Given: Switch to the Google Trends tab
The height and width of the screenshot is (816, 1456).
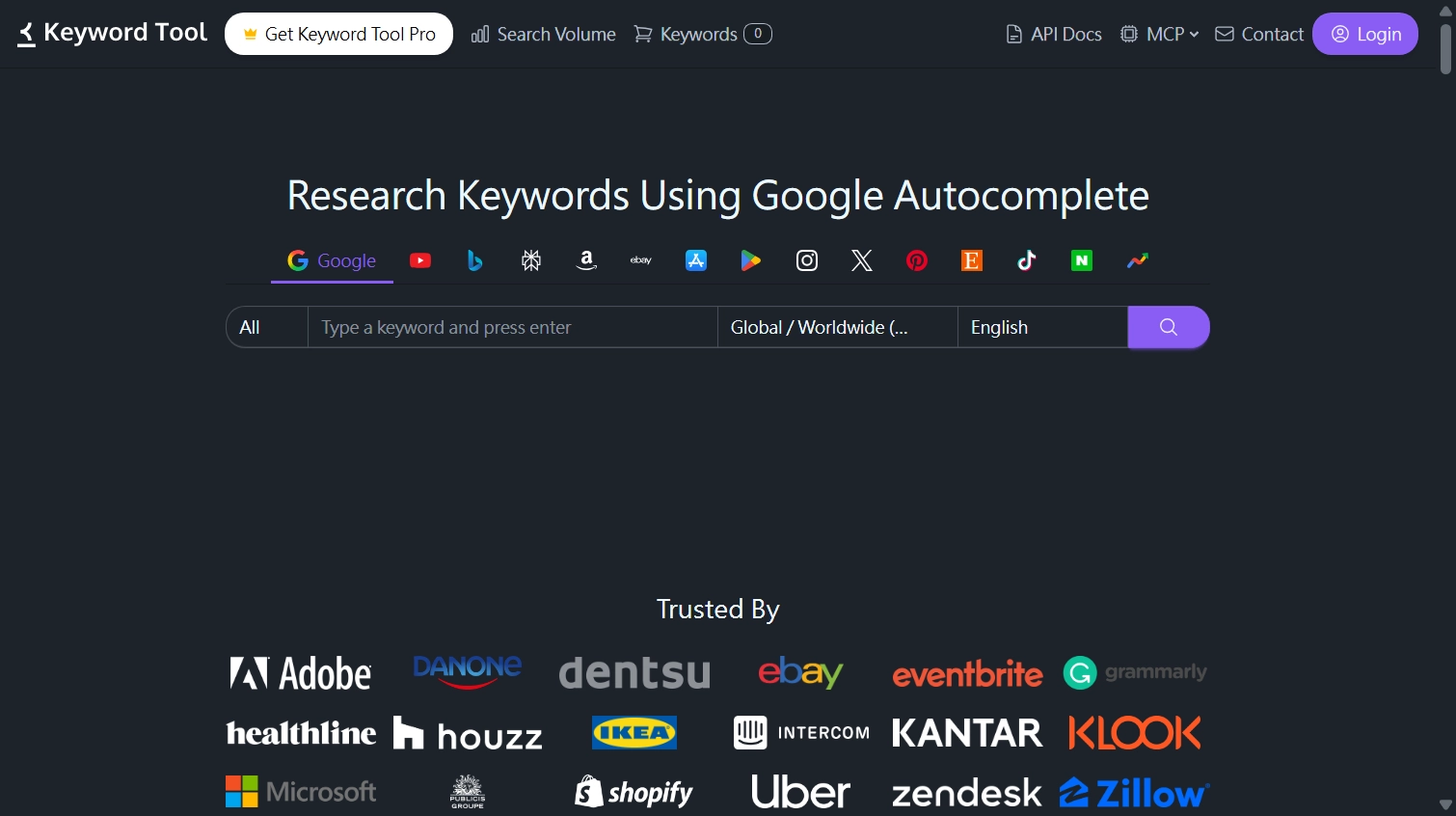Looking at the screenshot, I should [1138, 260].
